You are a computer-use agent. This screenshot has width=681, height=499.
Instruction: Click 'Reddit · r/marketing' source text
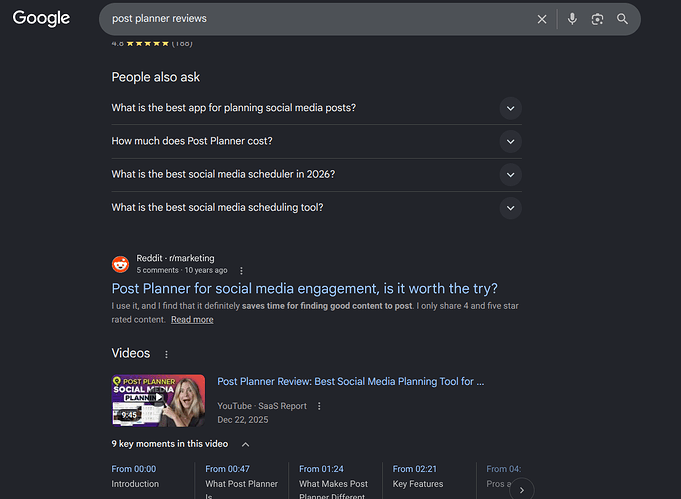175,258
